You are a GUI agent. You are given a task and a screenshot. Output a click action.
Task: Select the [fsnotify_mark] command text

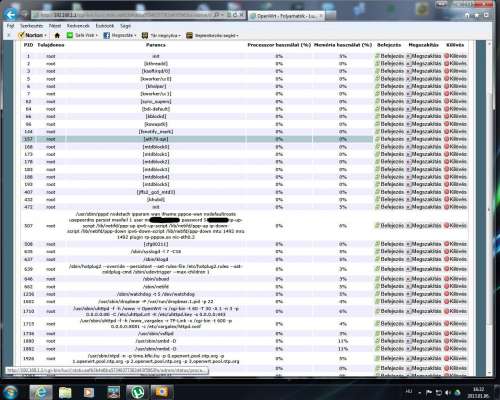tap(156, 132)
